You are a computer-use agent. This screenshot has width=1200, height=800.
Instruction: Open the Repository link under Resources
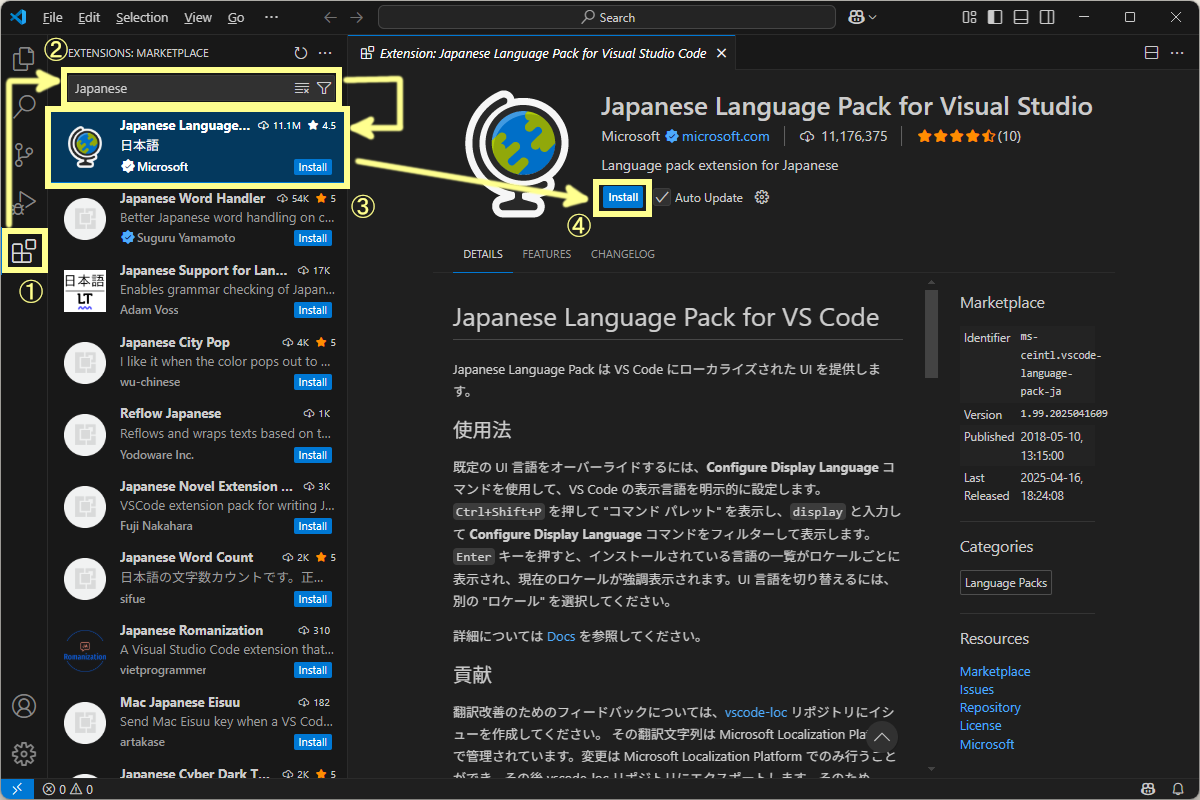point(990,707)
